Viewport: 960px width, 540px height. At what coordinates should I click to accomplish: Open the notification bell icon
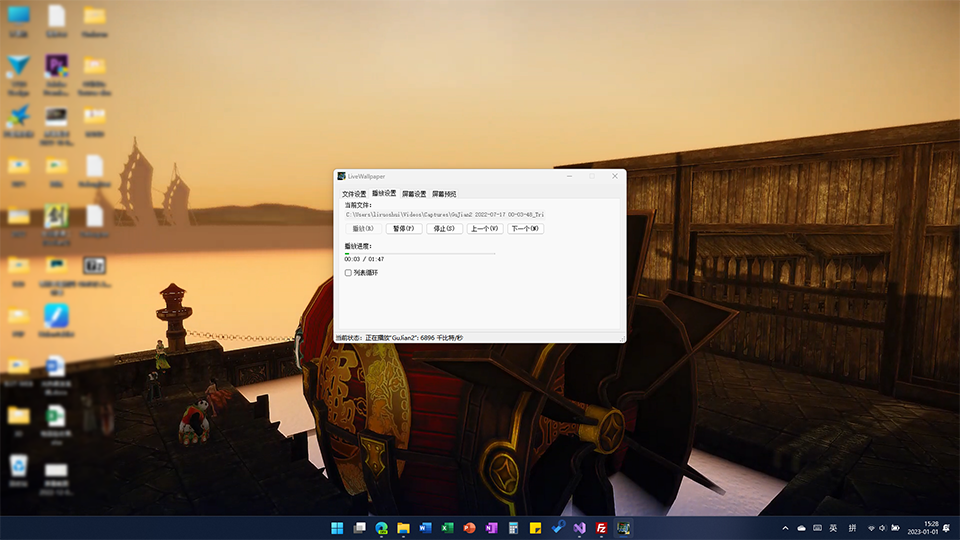tap(947, 528)
